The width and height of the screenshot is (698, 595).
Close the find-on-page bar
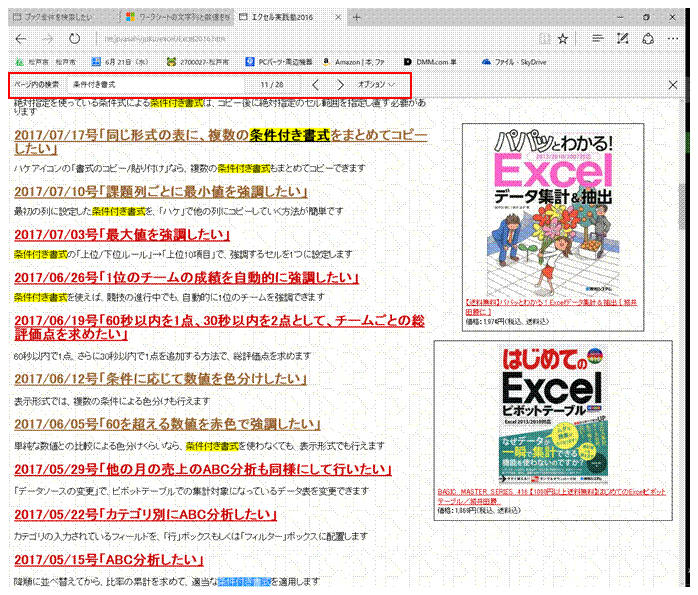point(673,85)
